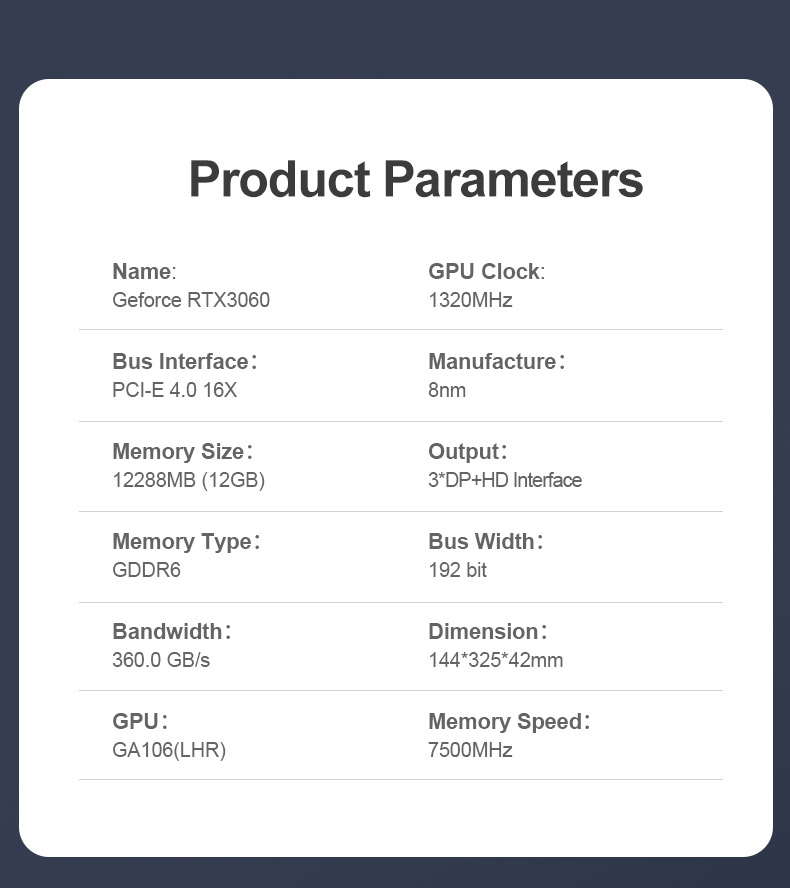Click the 7500MHz memory speed value
This screenshot has height=888, width=790.
[x=470, y=750]
